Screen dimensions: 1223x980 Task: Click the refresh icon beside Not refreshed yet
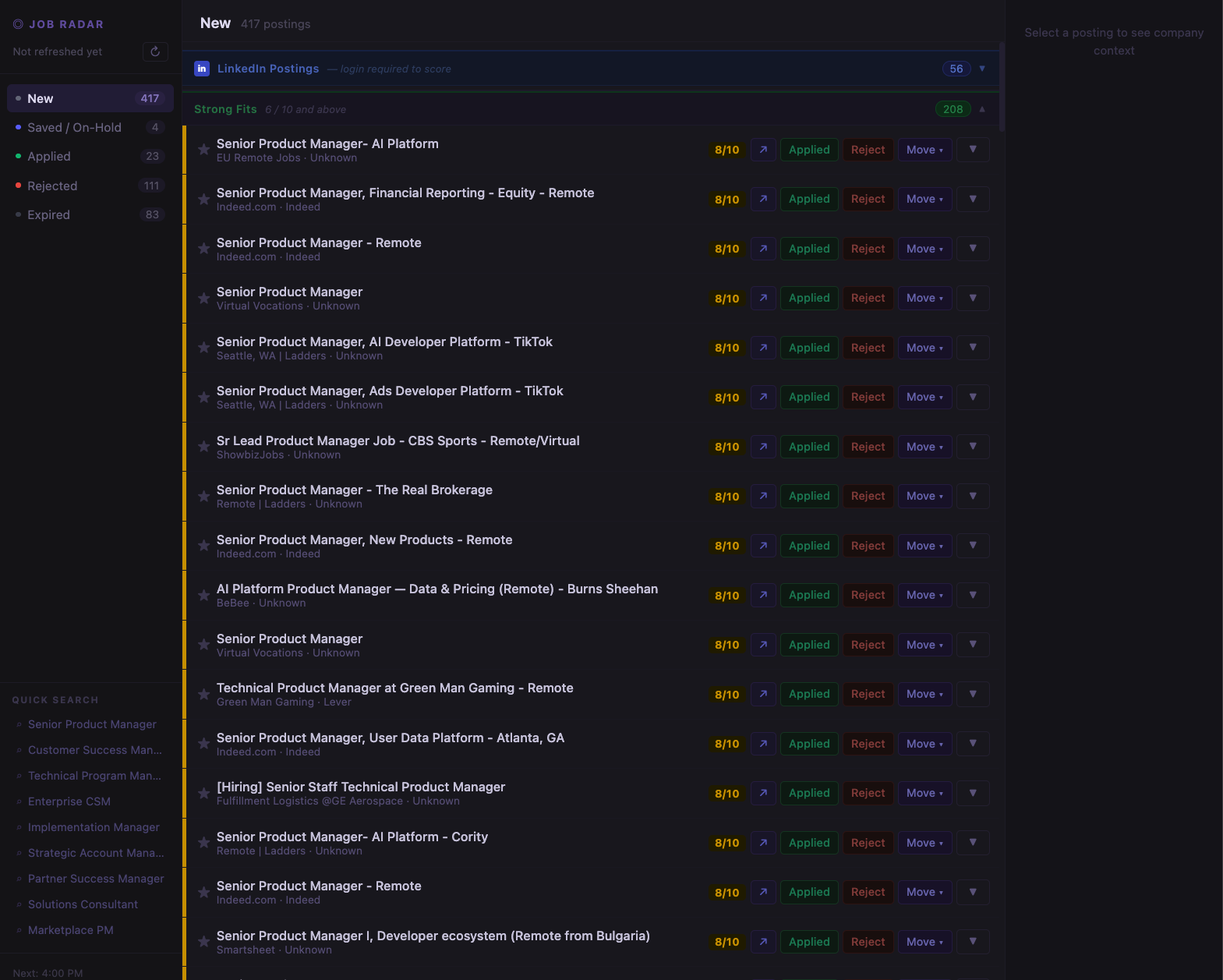pyautogui.click(x=155, y=51)
